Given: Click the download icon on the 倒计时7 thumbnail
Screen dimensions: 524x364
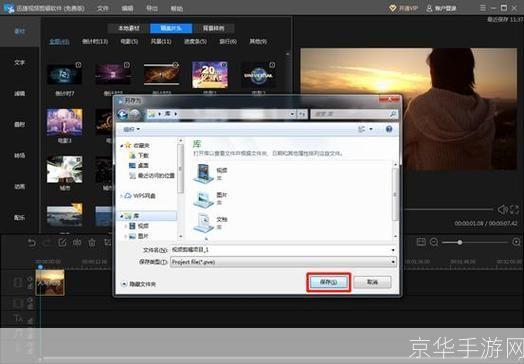Looking at the screenshot, I should pyautogui.click(x=79, y=65).
